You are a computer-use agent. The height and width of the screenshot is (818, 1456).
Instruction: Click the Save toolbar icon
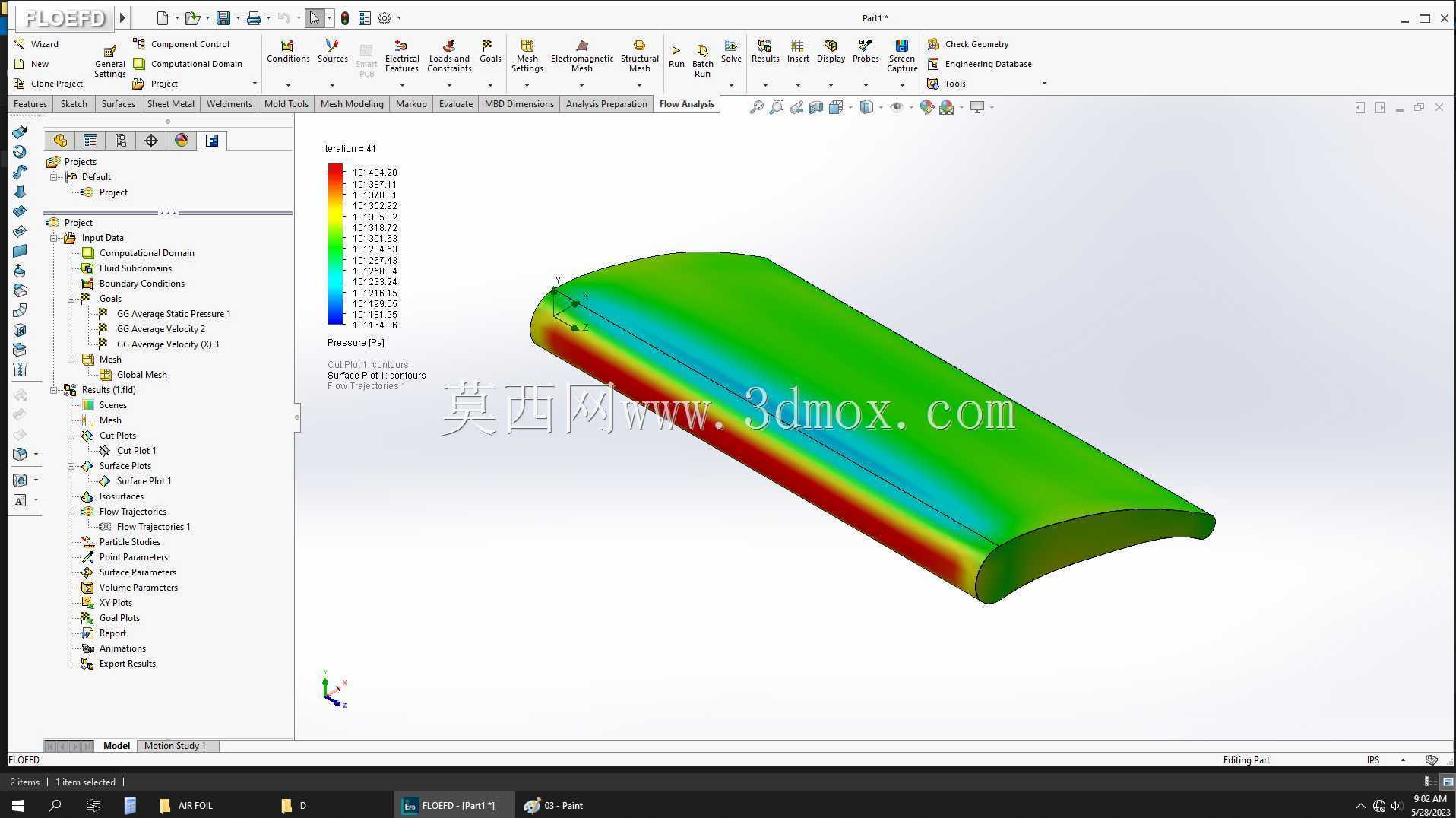pyautogui.click(x=223, y=17)
